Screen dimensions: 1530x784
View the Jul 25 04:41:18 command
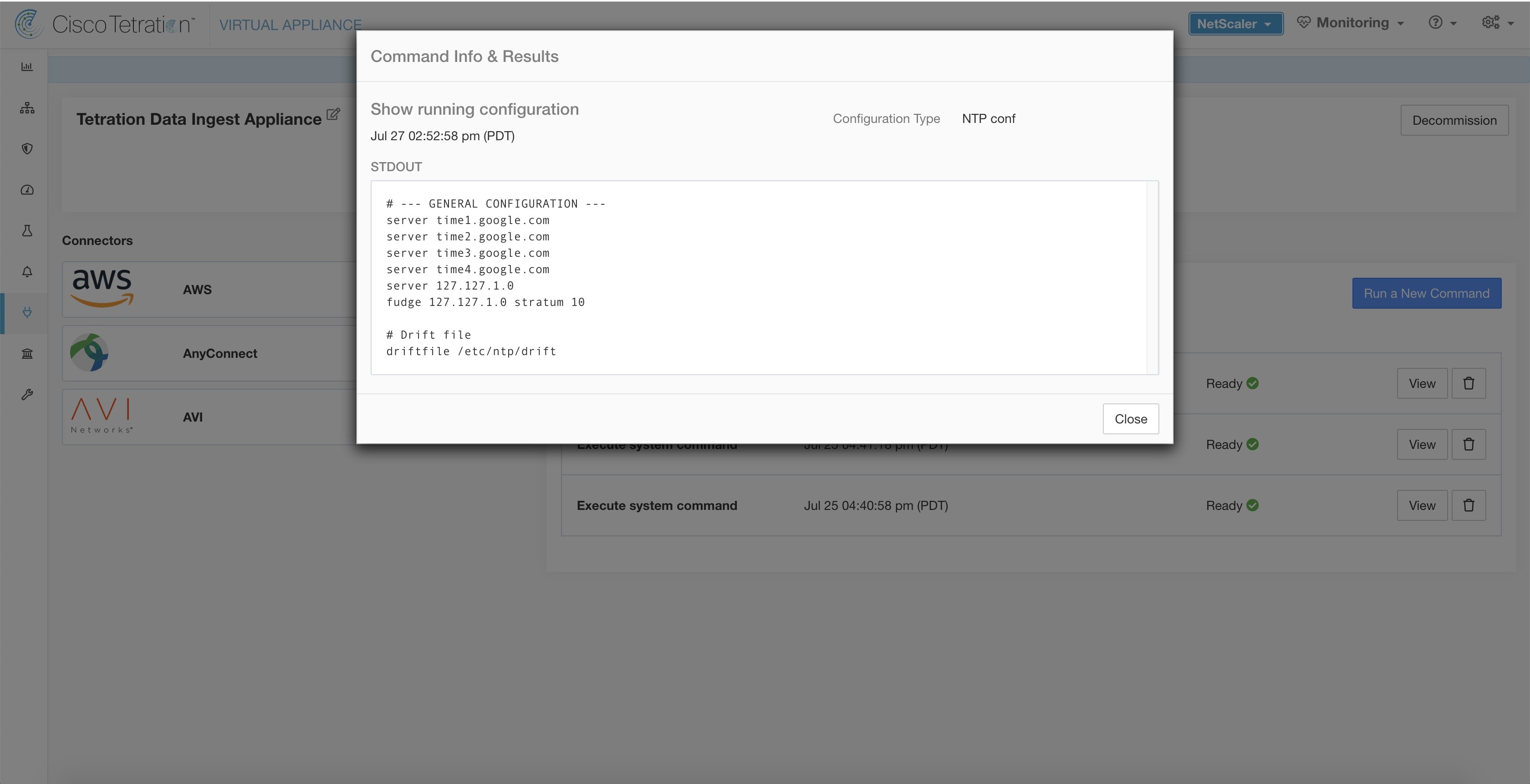tap(1421, 444)
